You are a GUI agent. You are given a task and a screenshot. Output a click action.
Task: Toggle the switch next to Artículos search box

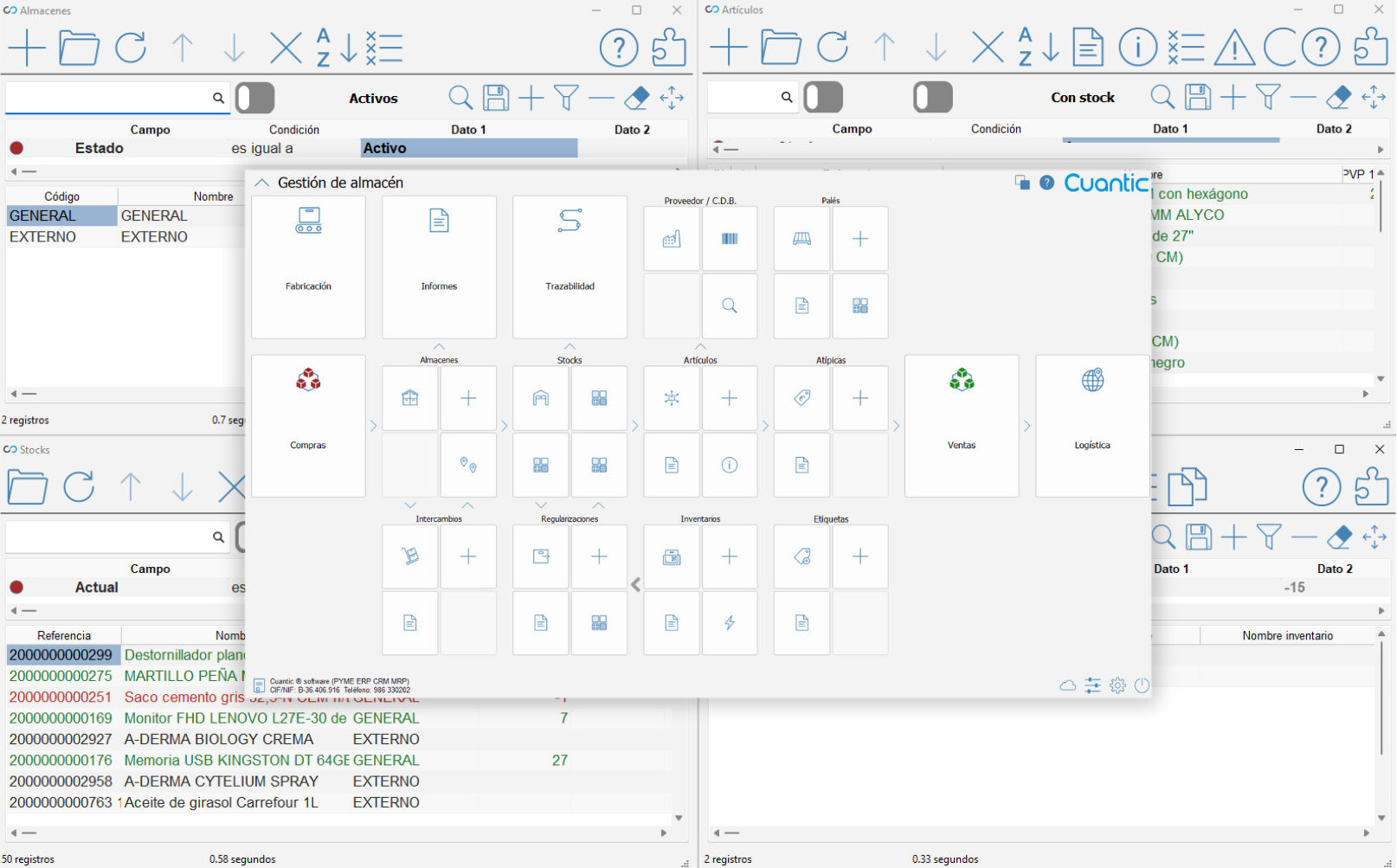823,97
